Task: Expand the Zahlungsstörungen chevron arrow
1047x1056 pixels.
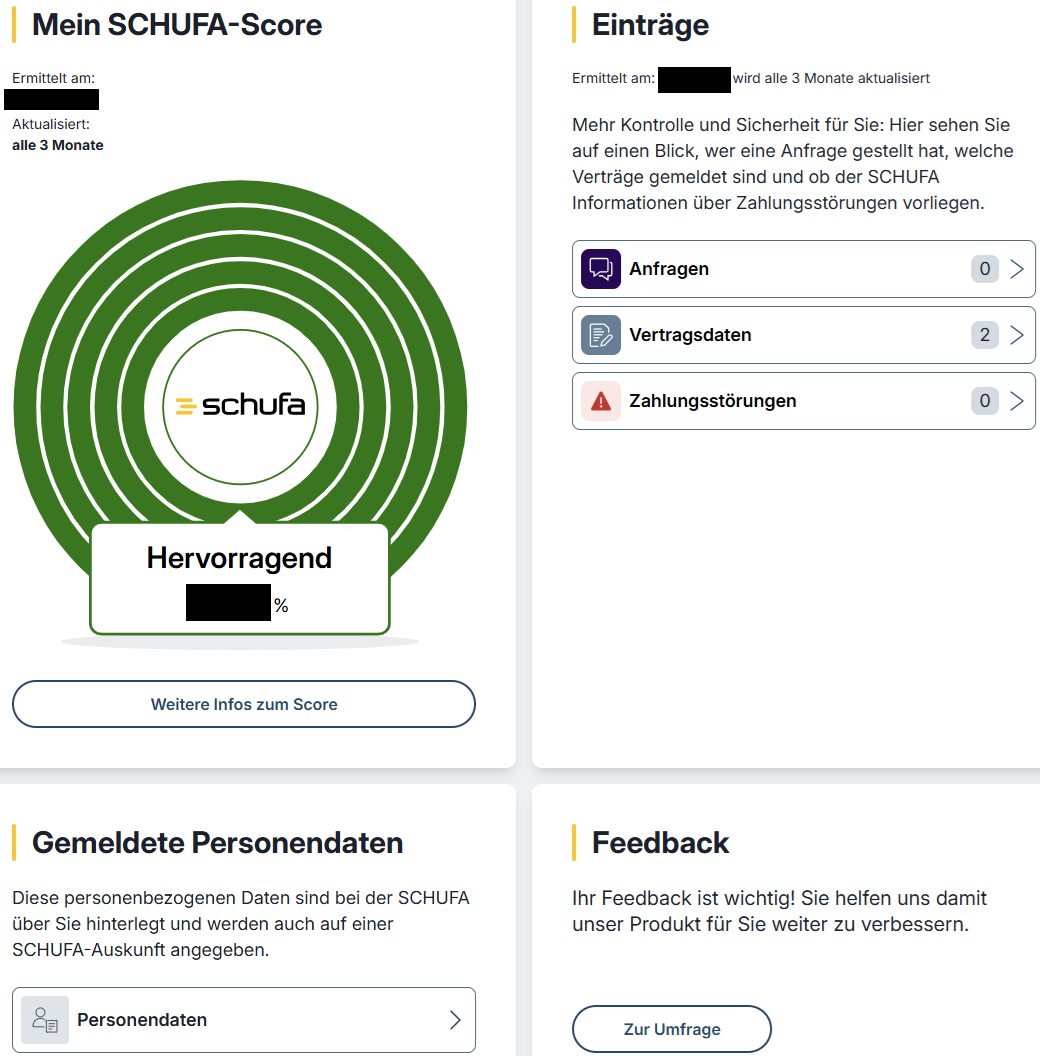Action: [x=1017, y=401]
